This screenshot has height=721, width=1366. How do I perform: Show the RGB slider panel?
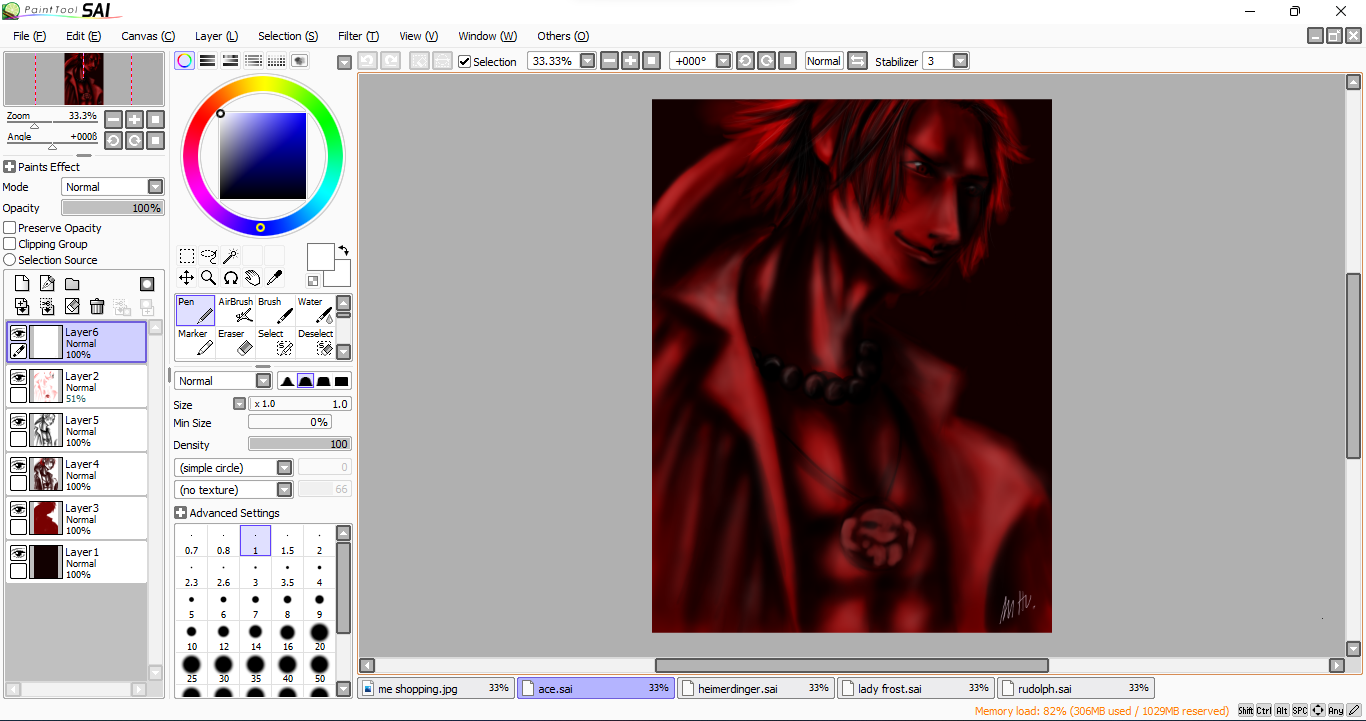(x=207, y=61)
